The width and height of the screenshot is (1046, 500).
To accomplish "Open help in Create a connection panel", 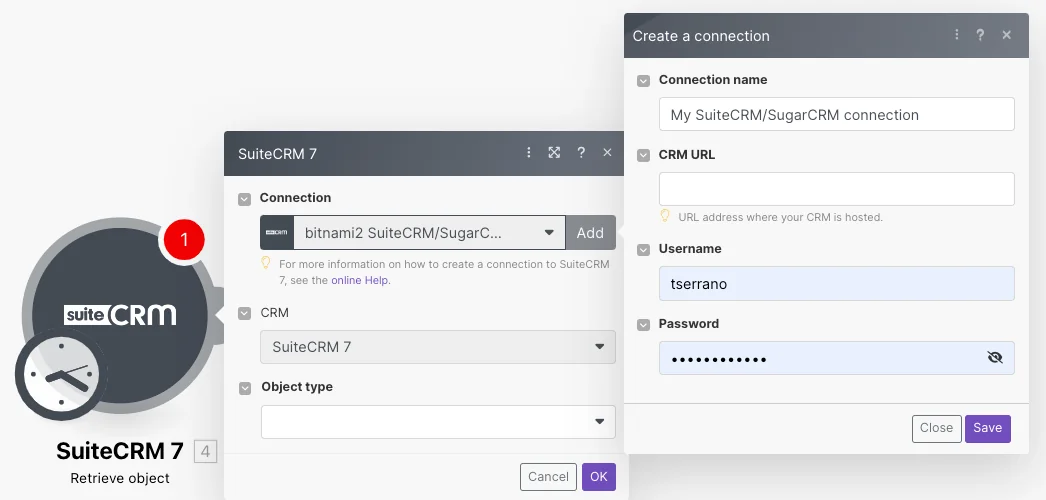I will pyautogui.click(x=980, y=35).
